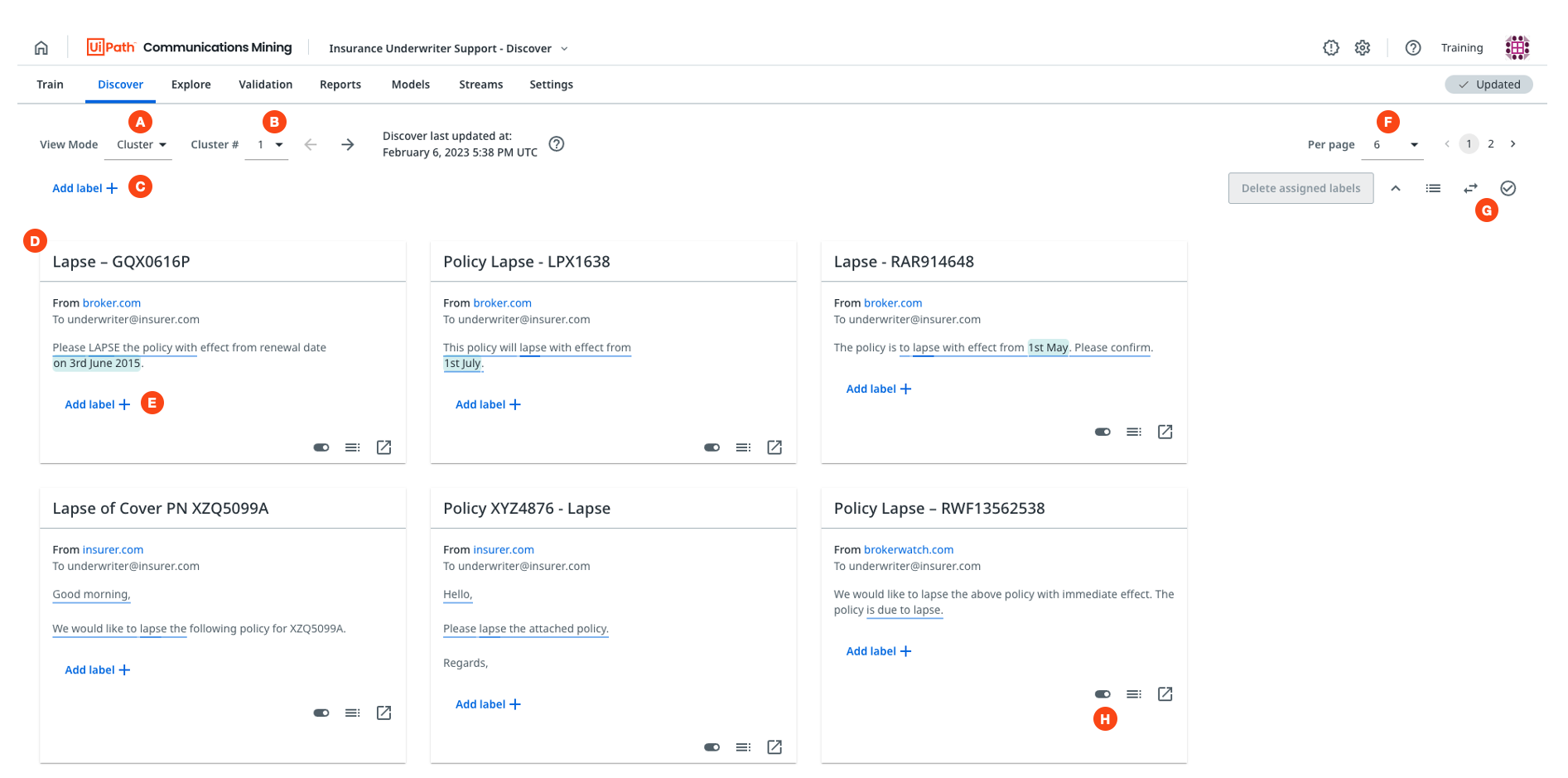Click Add label on Policy Lapse - LPX1638 card
This screenshot has width=1568, height=778.
[x=488, y=404]
